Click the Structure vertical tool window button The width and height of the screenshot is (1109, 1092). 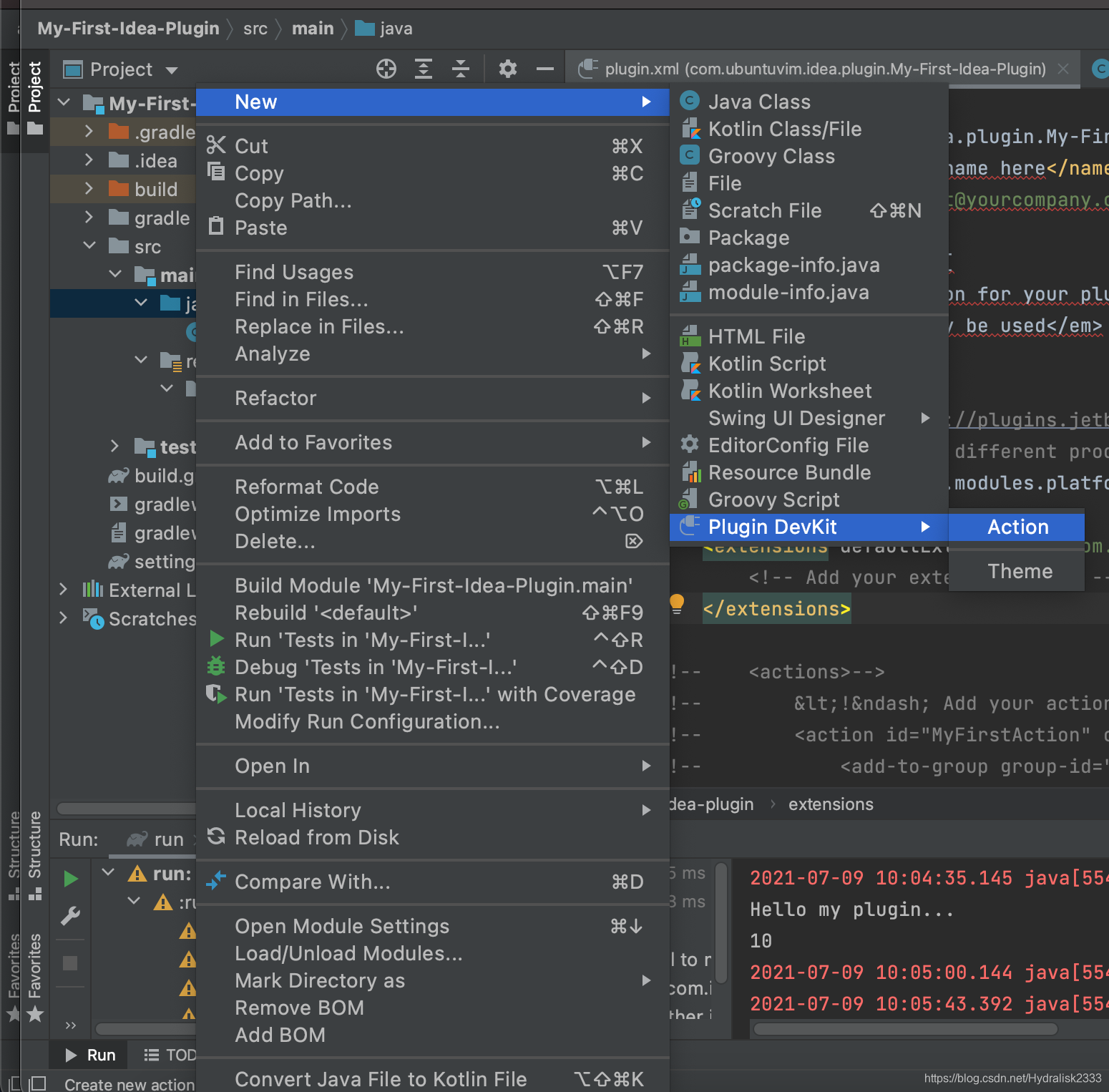[34, 855]
